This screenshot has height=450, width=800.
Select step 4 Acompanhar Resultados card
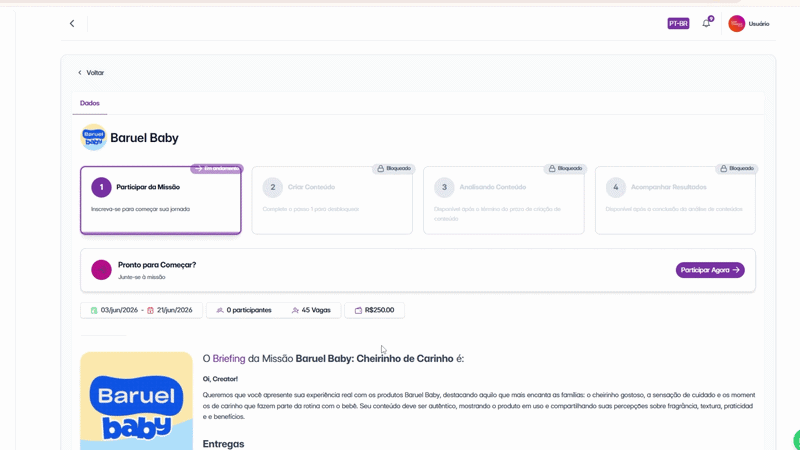coord(675,200)
